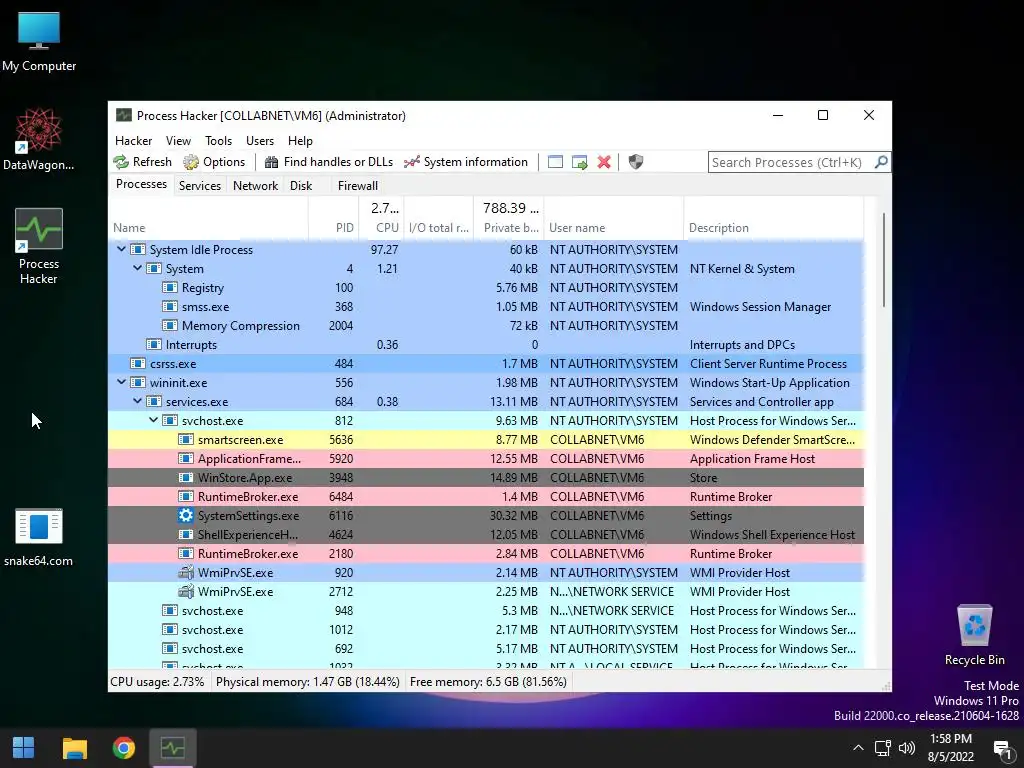Switch to the Network tab

point(255,185)
